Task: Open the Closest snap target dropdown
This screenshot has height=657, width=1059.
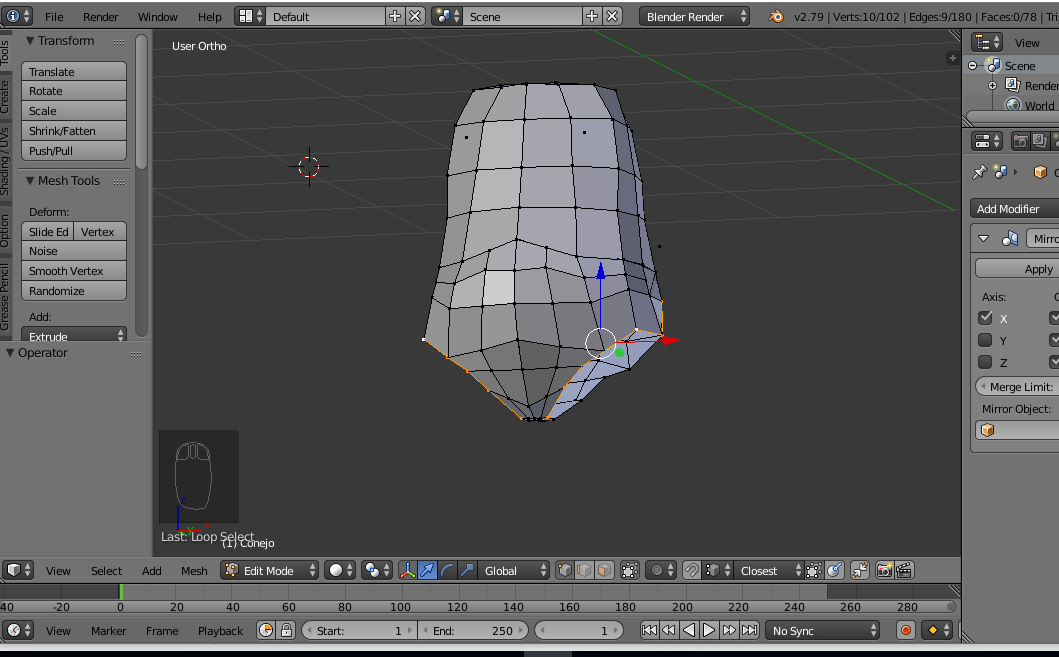Action: (769, 571)
